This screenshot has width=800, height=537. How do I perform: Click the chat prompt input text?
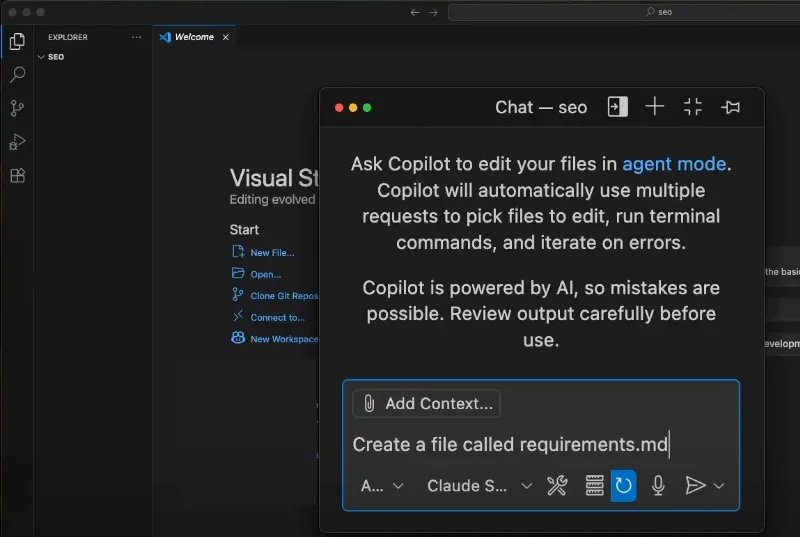510,444
